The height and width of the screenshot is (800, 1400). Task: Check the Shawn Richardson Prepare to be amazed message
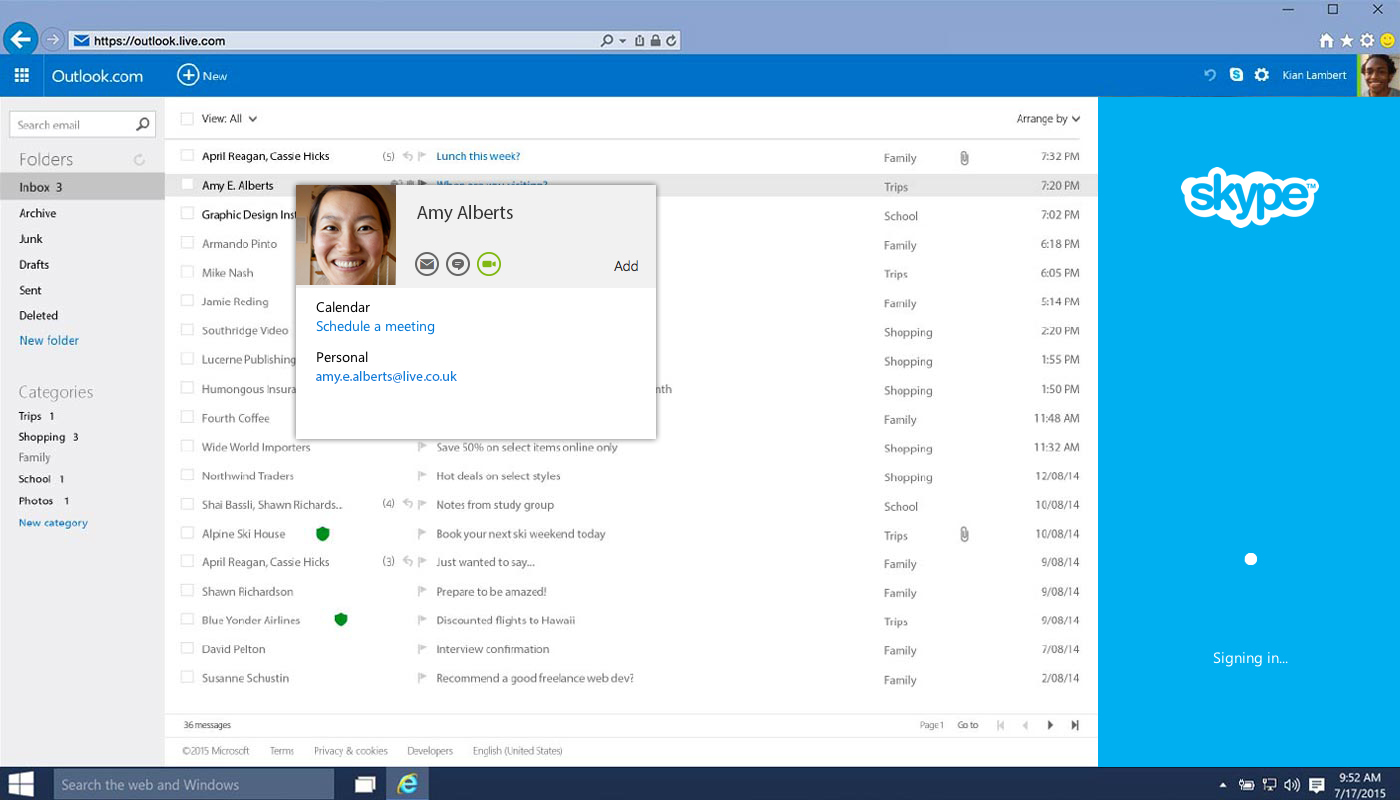tap(187, 591)
